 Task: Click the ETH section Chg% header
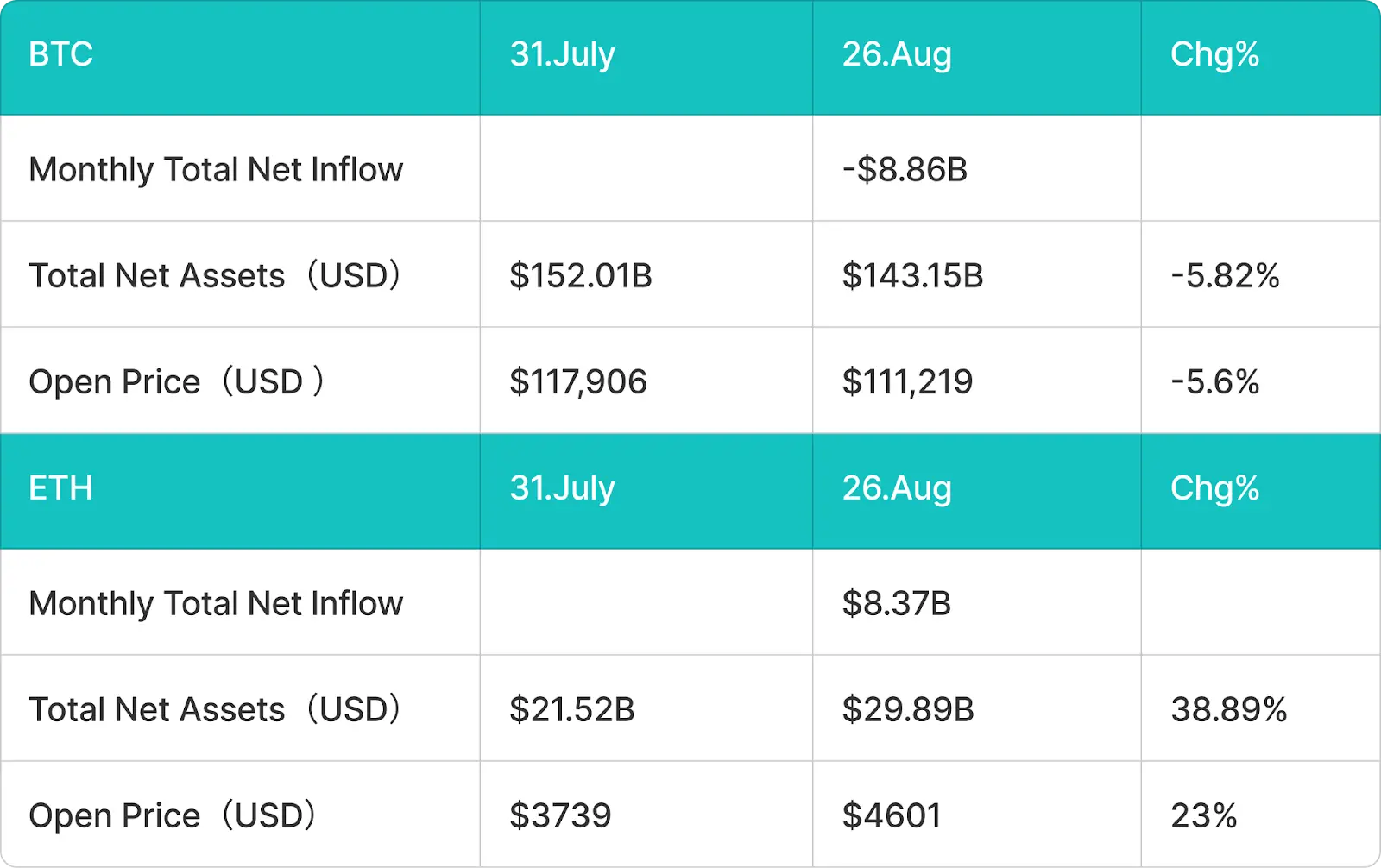click(1261, 491)
